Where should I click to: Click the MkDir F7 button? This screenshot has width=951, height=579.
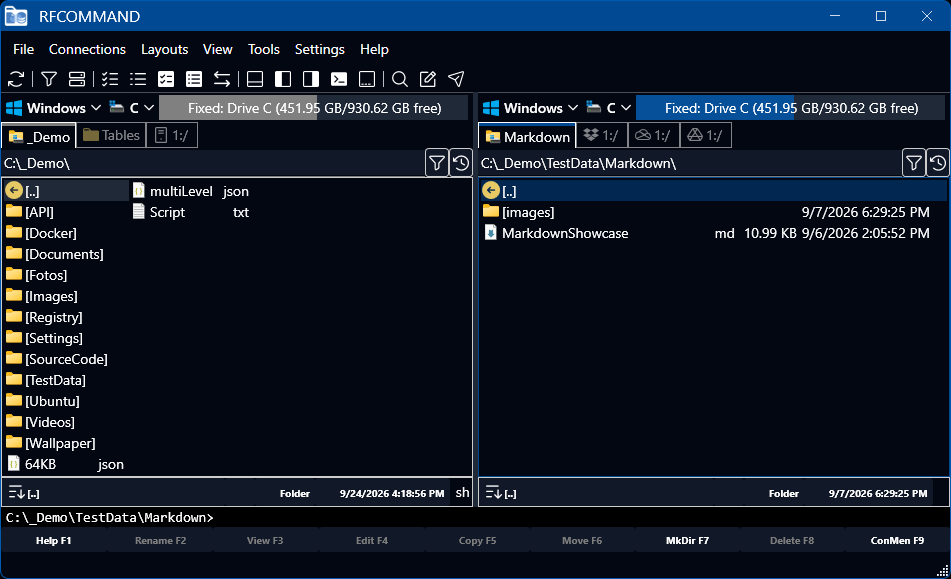[x=687, y=540]
